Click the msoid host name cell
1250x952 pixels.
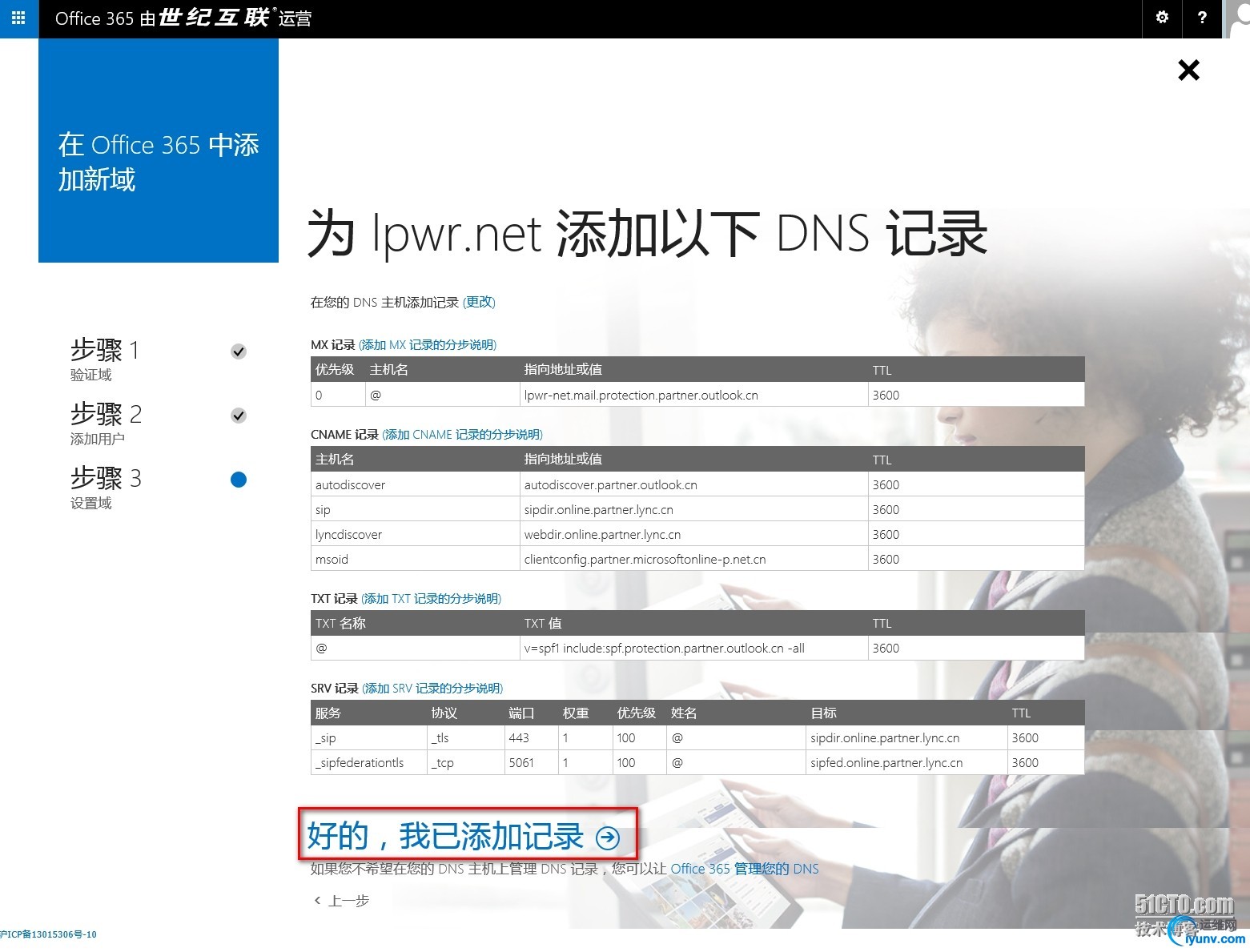(415, 559)
